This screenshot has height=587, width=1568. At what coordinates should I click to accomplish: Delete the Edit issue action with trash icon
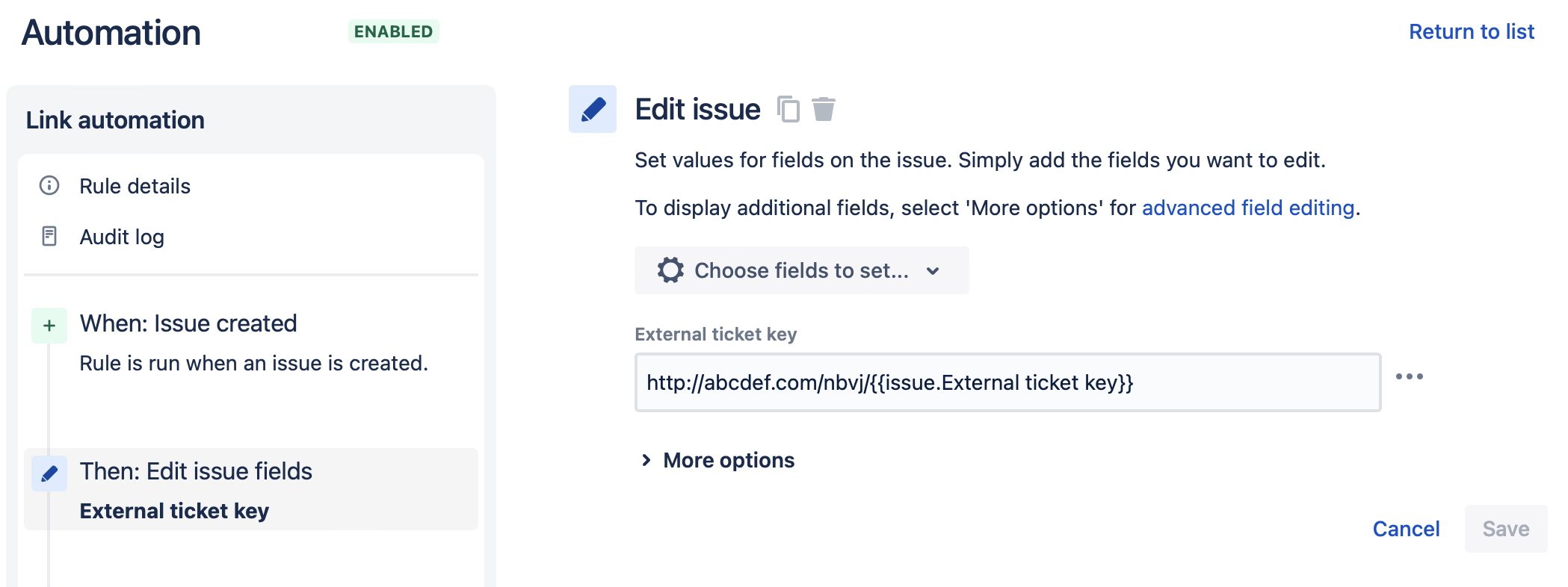coord(824,109)
